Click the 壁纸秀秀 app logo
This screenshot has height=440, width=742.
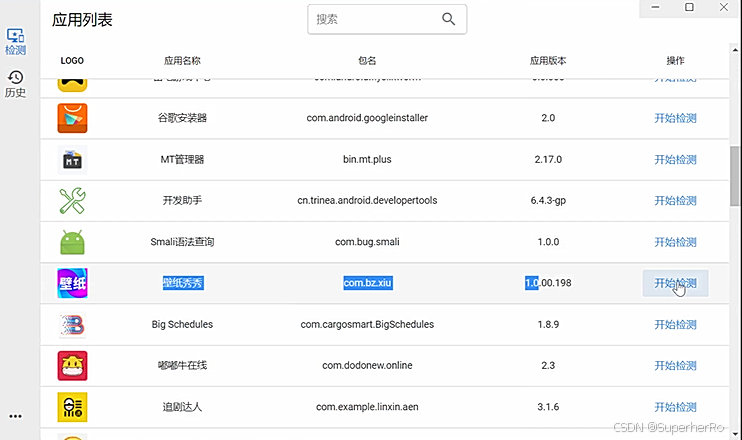point(72,283)
